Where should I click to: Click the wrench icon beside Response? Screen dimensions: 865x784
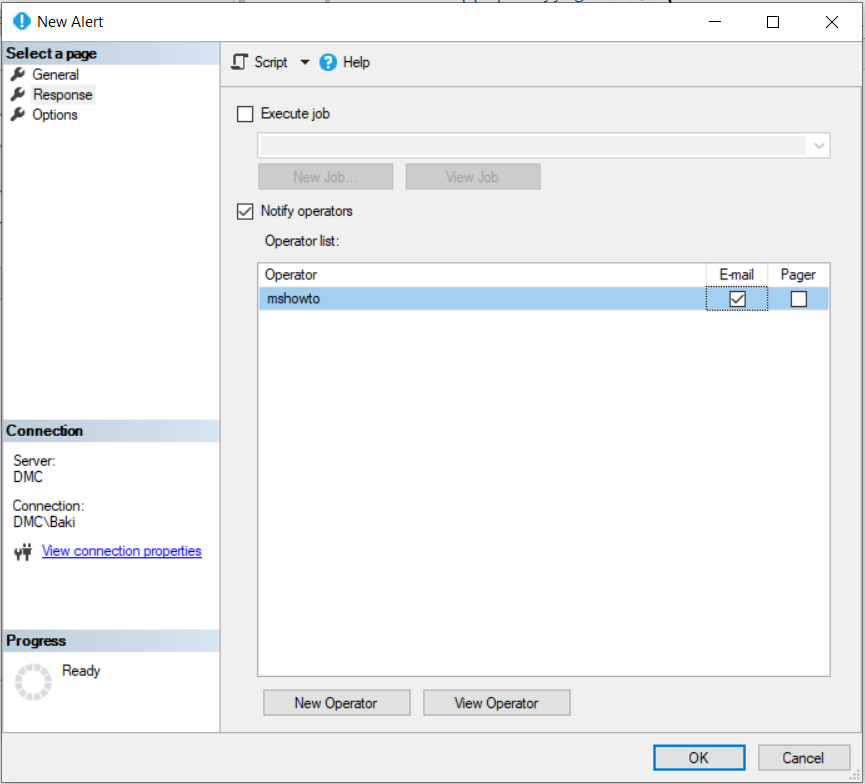tap(17, 95)
